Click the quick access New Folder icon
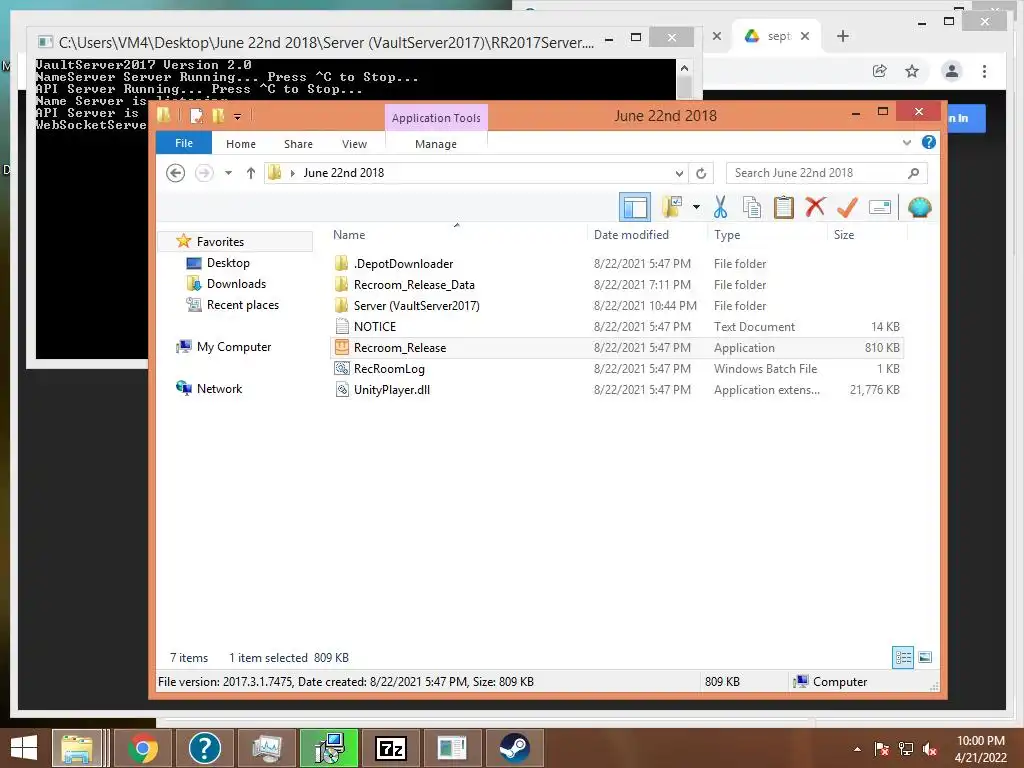 pos(218,116)
